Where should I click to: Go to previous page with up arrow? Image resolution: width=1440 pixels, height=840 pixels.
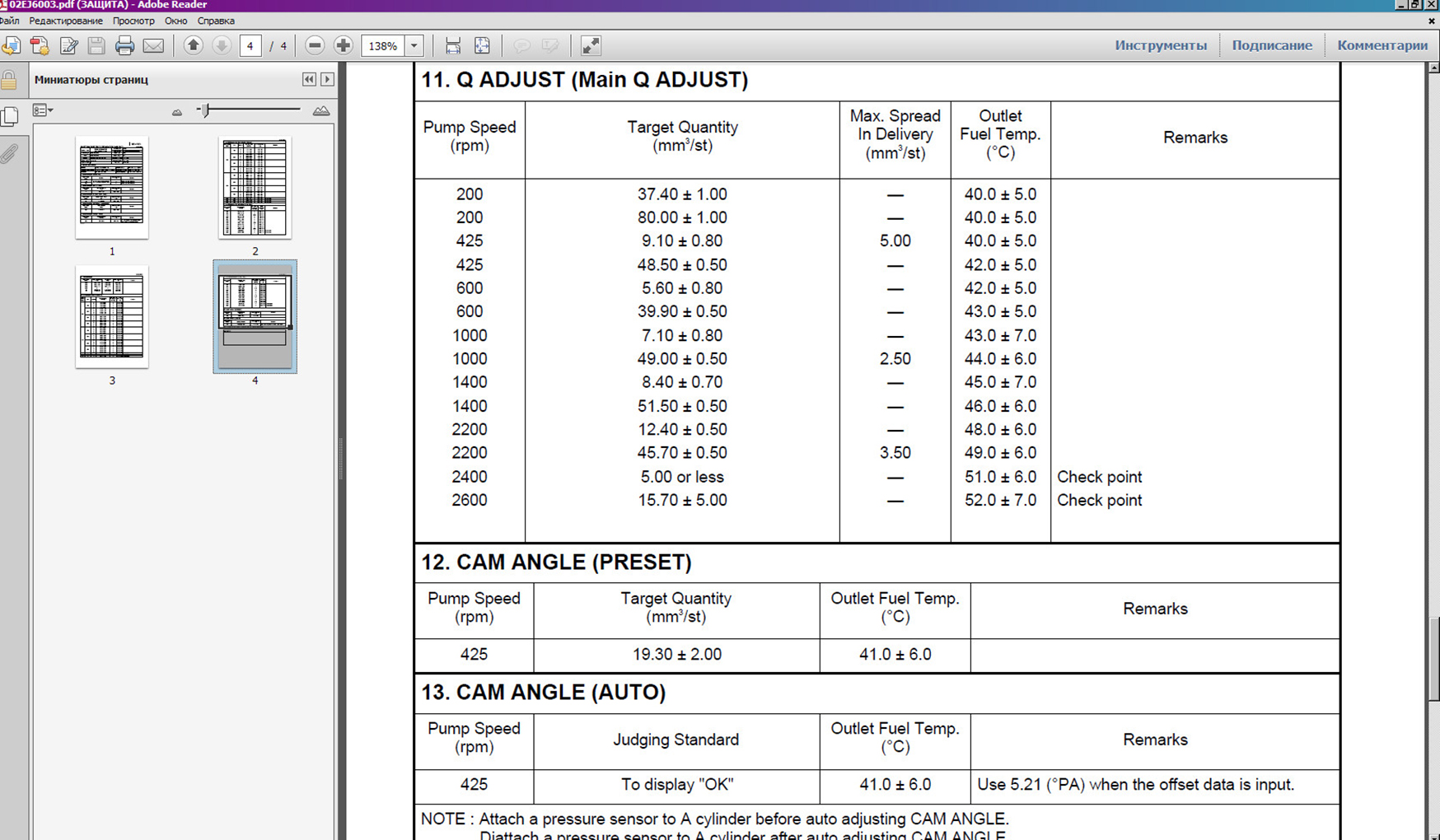click(193, 46)
